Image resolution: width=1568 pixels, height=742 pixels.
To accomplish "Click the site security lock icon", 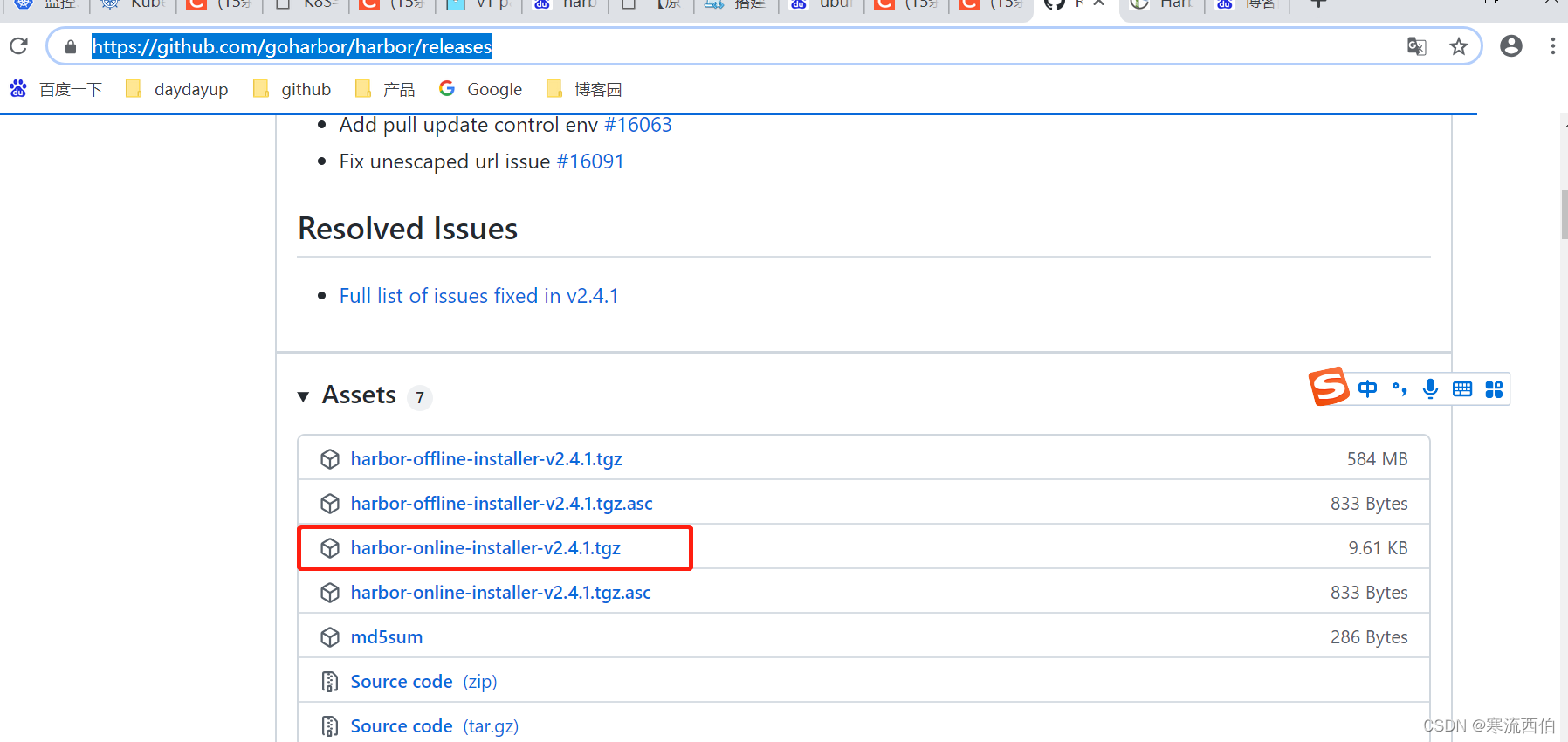I will coord(71,46).
